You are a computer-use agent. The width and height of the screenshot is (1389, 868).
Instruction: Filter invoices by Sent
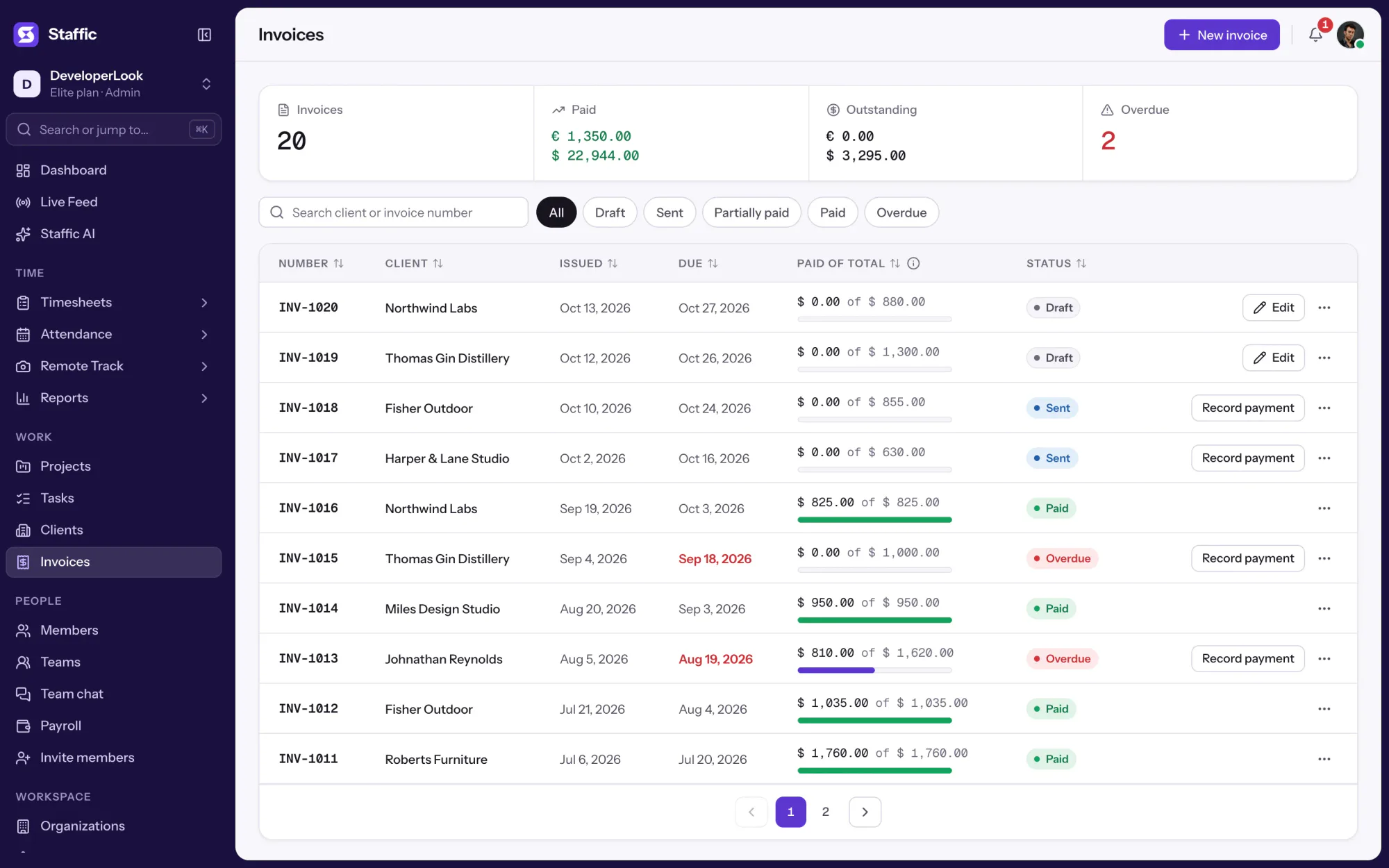pos(669,212)
